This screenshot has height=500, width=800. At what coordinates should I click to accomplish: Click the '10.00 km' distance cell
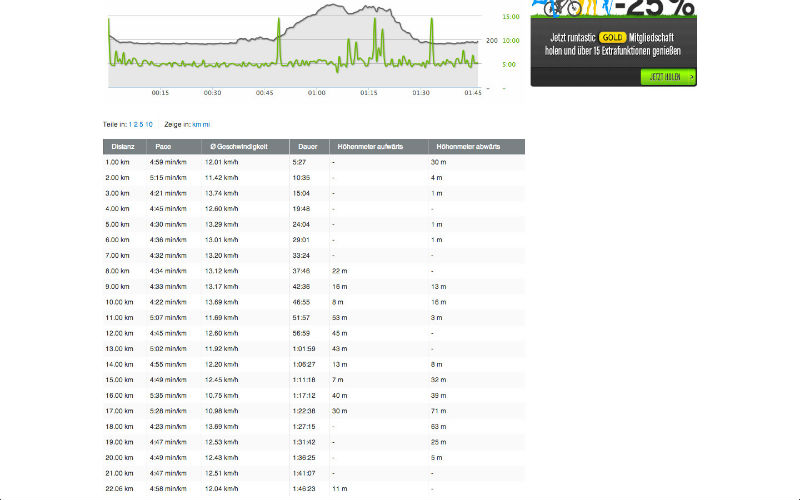(x=119, y=302)
